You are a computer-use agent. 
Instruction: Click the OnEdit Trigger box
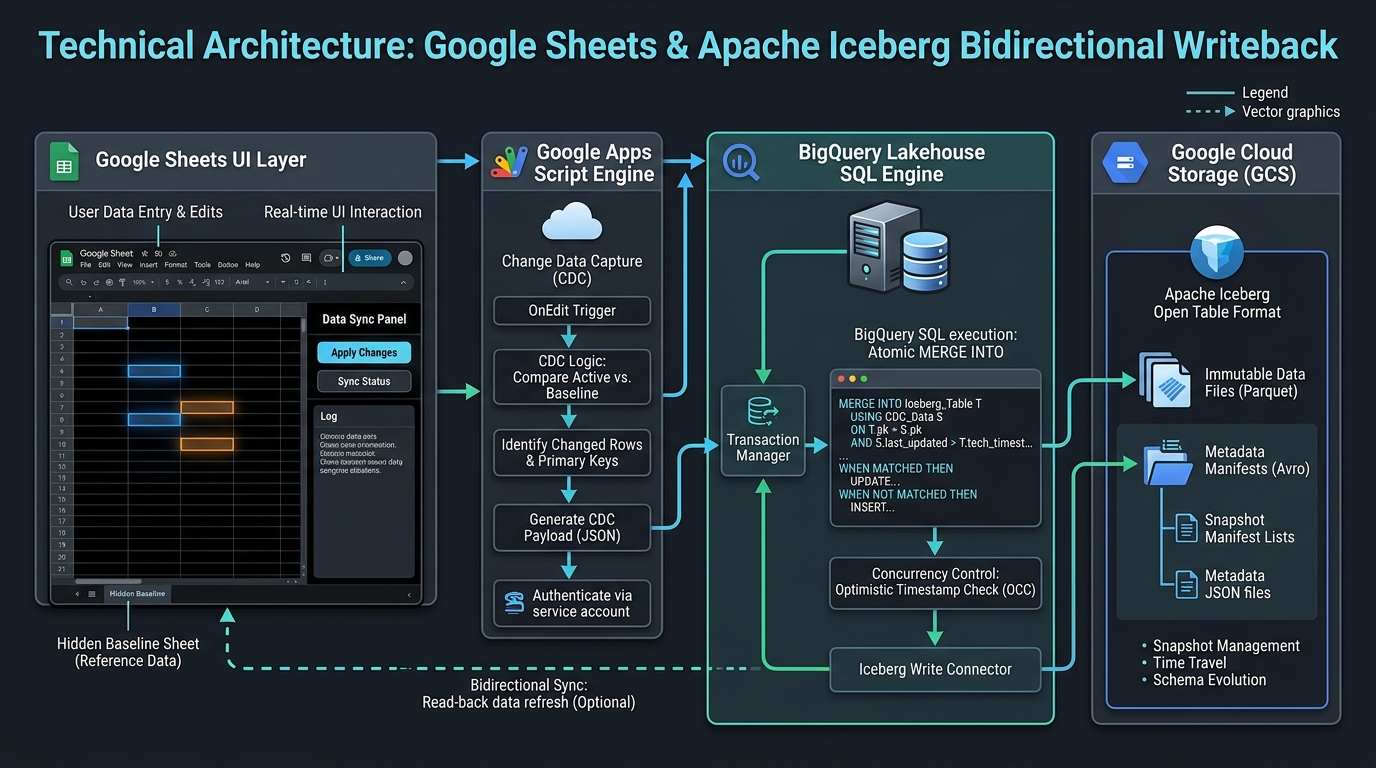(x=572, y=310)
